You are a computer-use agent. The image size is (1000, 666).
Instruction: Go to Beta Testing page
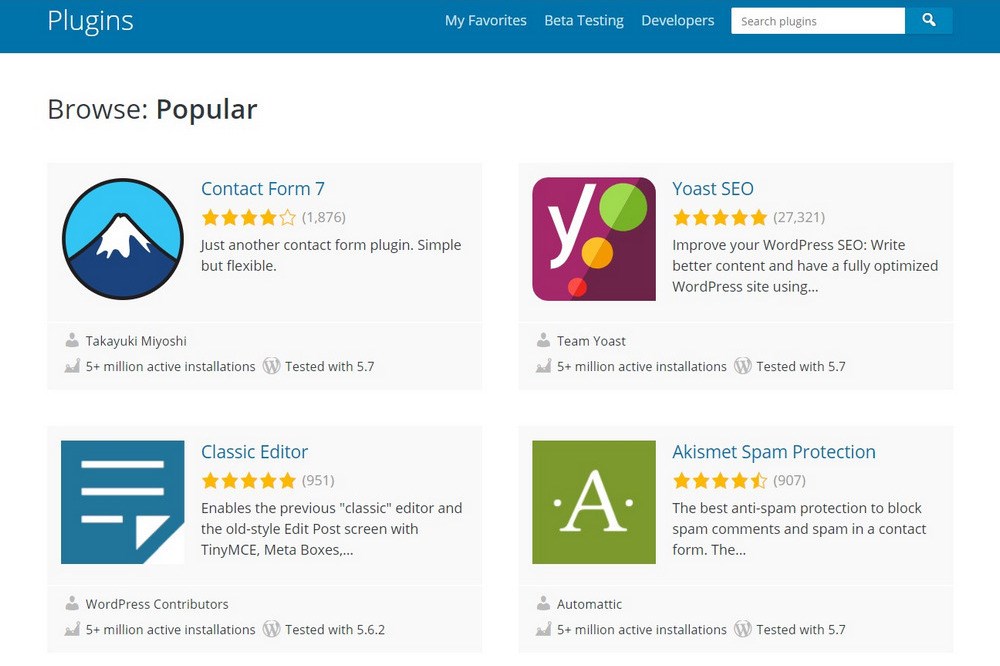pos(584,20)
